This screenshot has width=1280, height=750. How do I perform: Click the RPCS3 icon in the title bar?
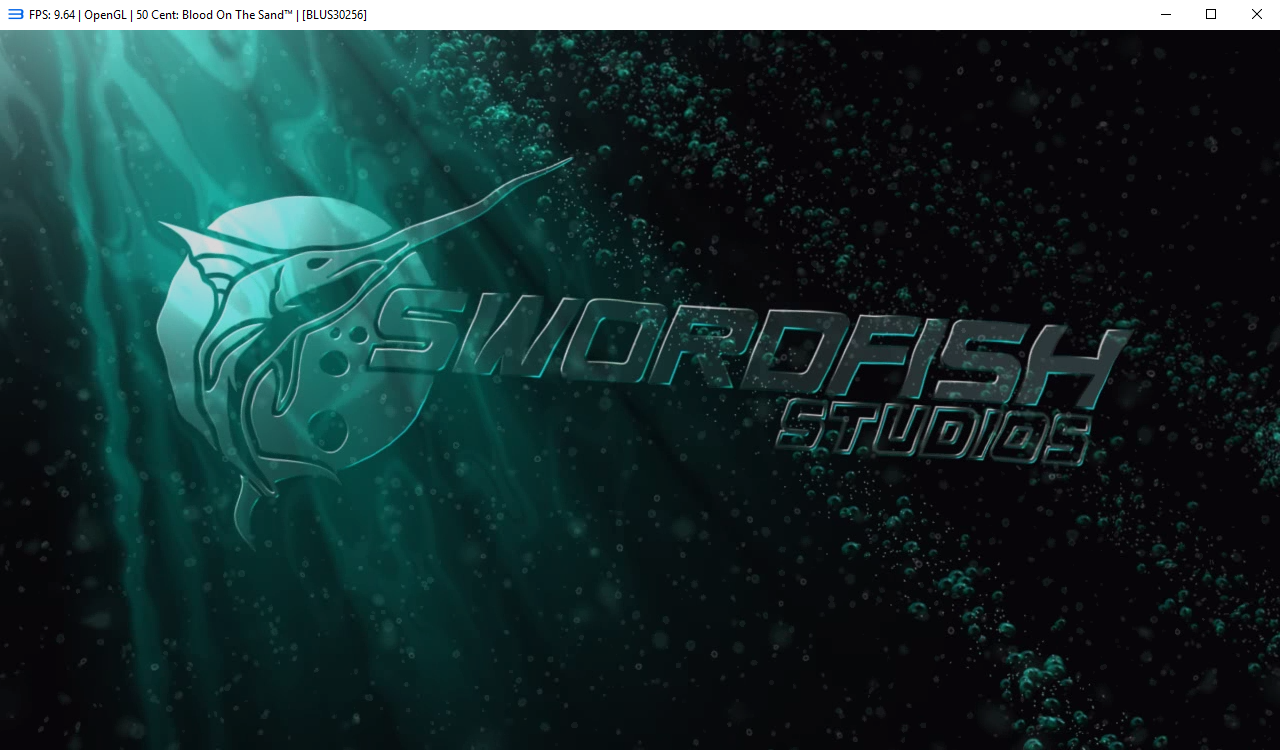coord(15,14)
